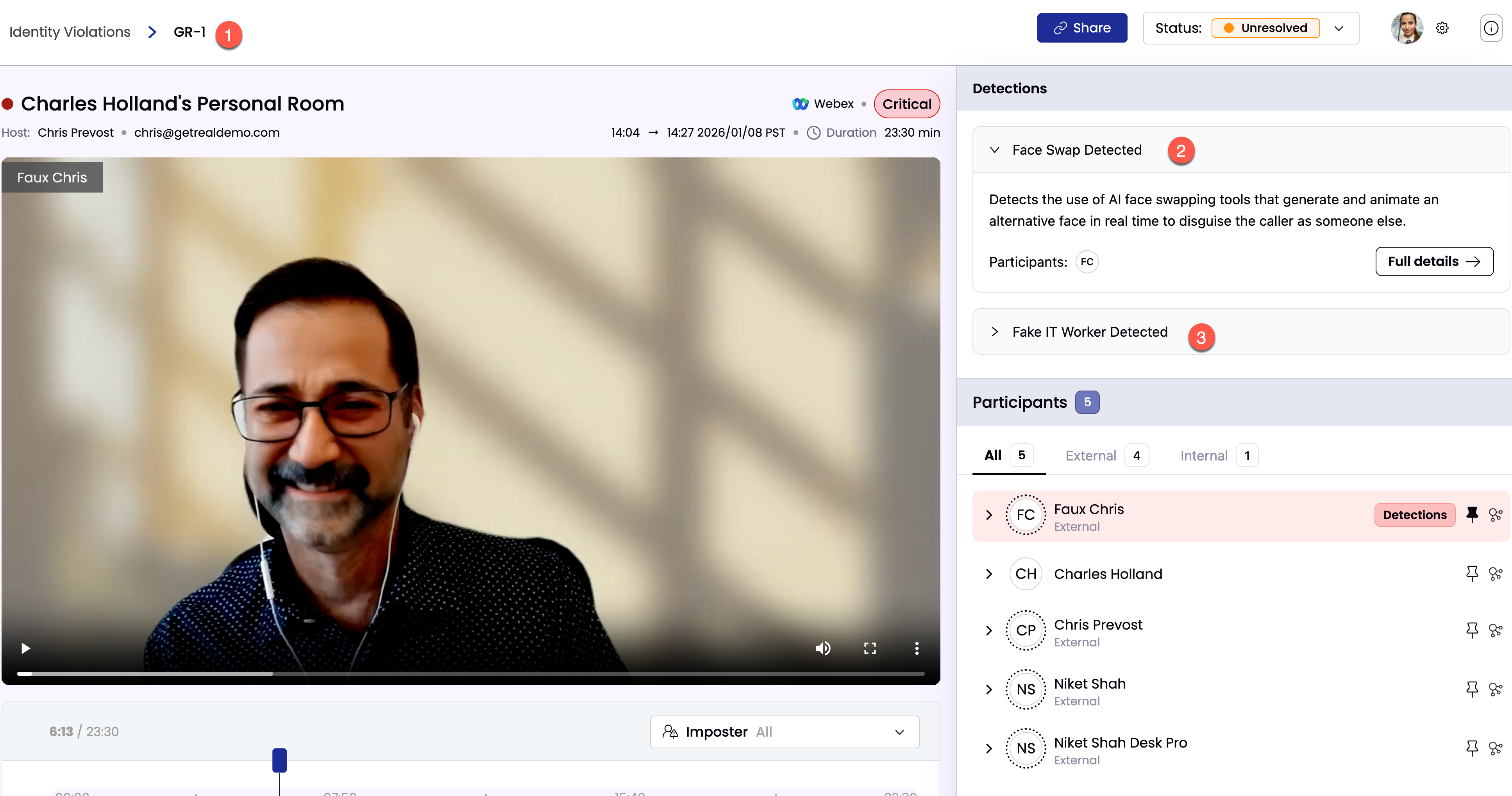Screen dimensions: 1512x796
Task: Pin Niket Shah participant
Action: (1471, 689)
